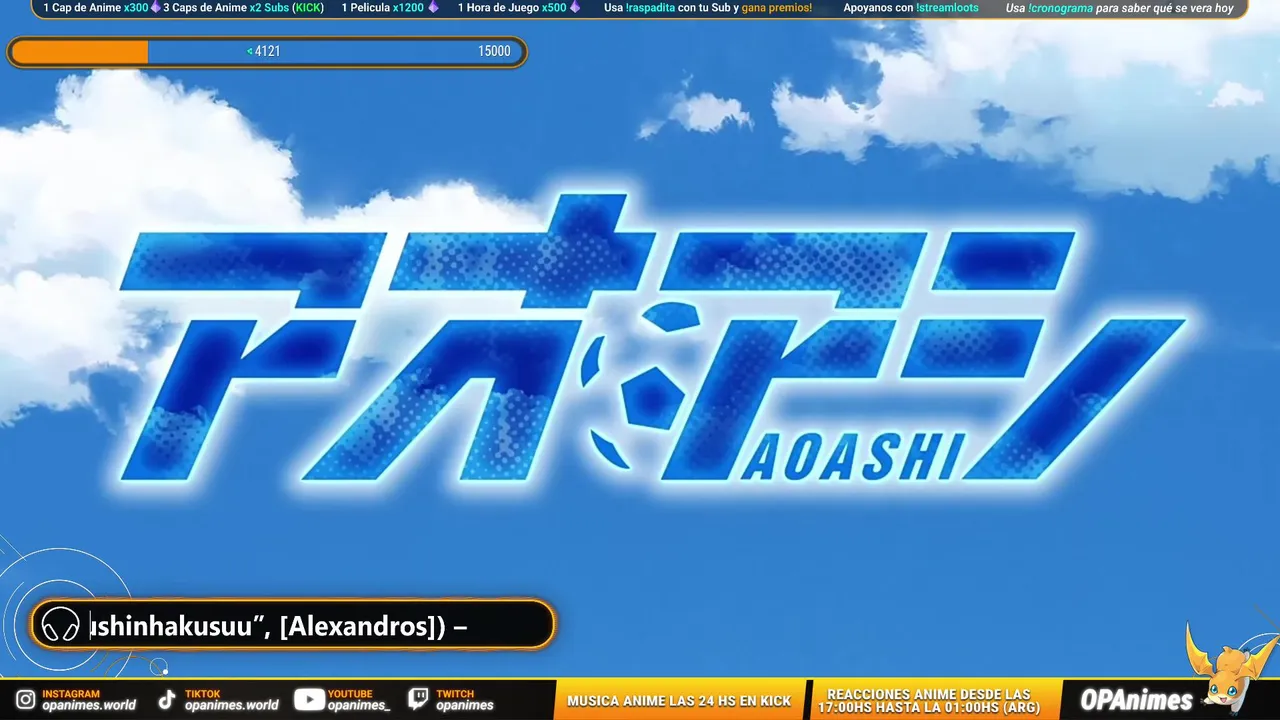Screen dimensions: 1280x720
Task: Click the YouTube logo icon
Action: click(309, 700)
